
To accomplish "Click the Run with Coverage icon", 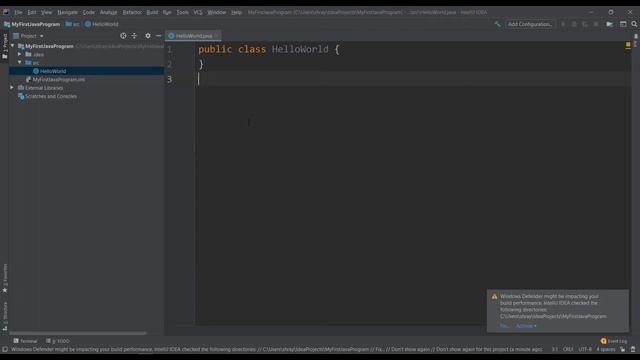I will [585, 24].
